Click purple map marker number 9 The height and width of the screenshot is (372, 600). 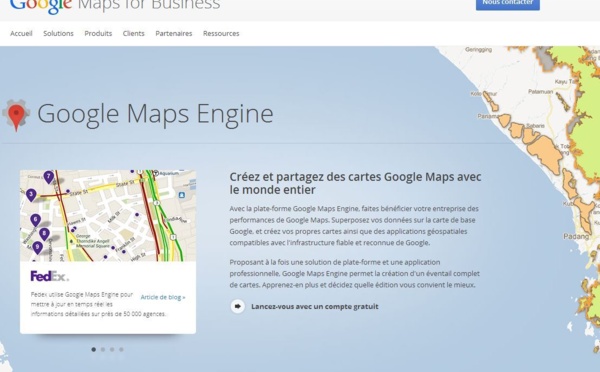click(x=37, y=248)
